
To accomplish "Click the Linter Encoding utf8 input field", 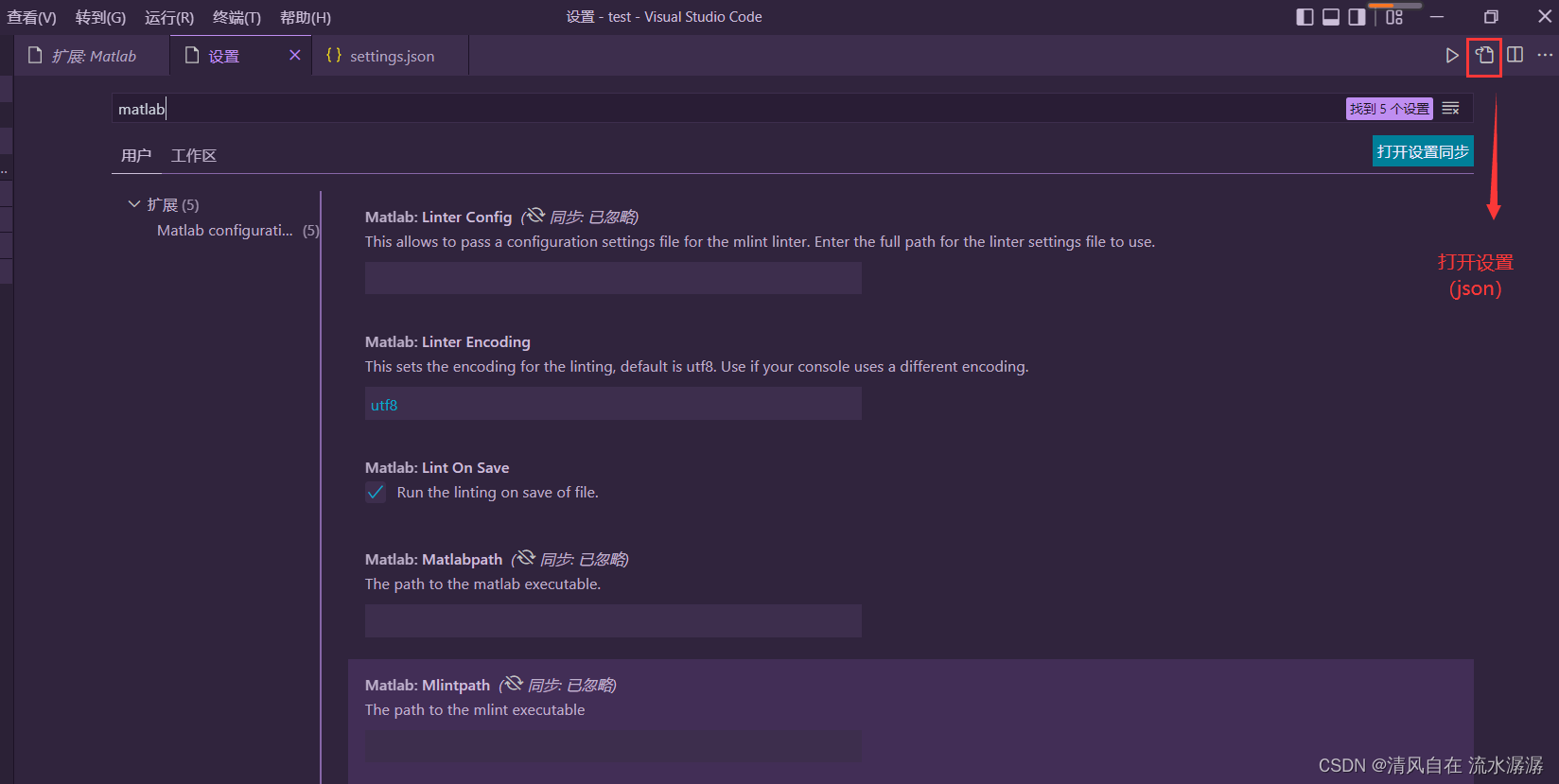I will (x=613, y=405).
